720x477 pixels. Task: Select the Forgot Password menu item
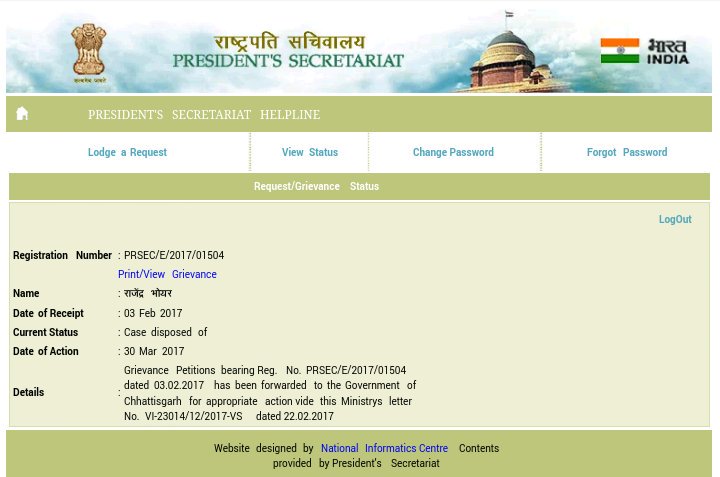627,152
